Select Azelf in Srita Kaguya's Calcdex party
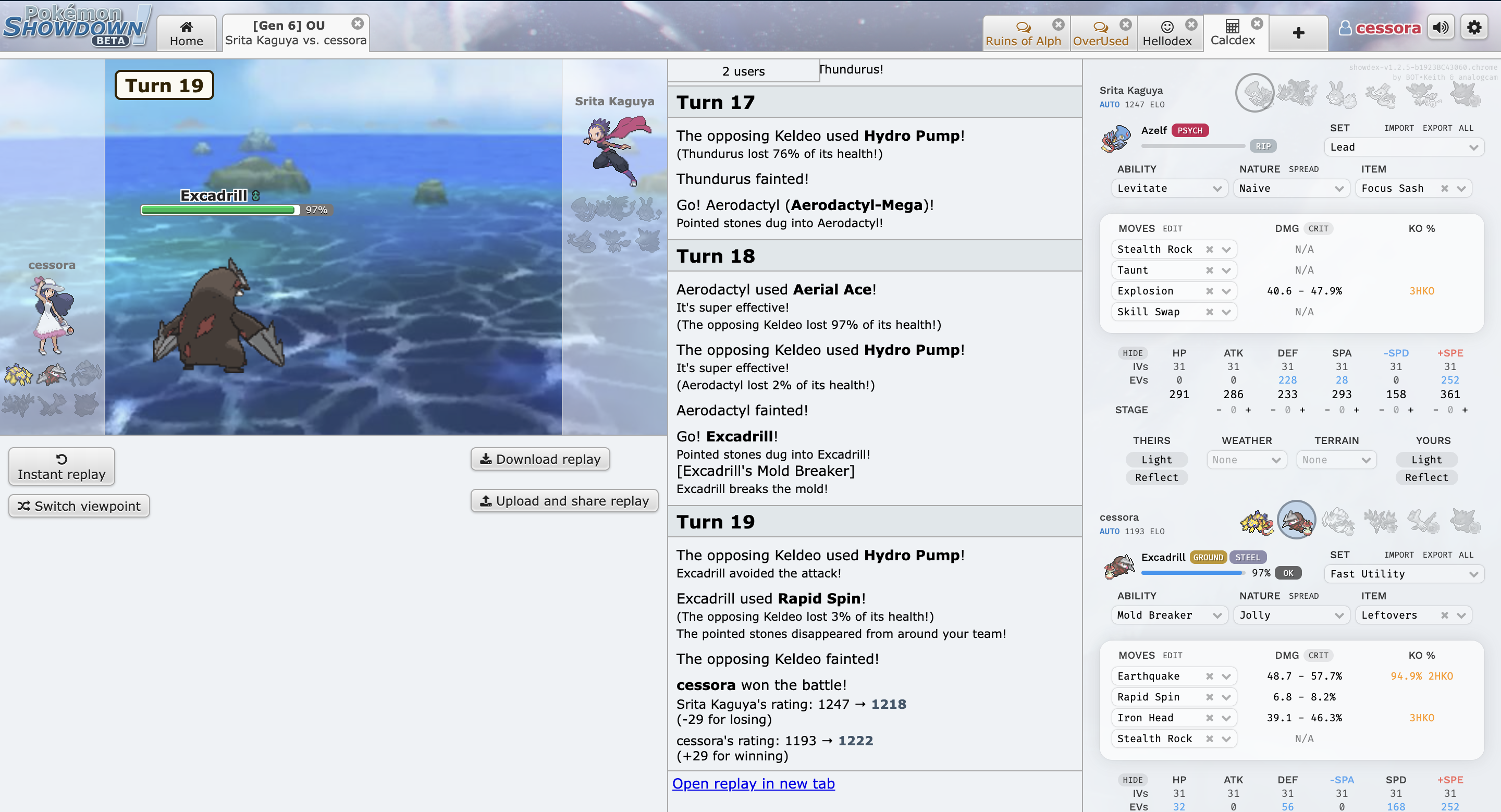 (x=1255, y=93)
